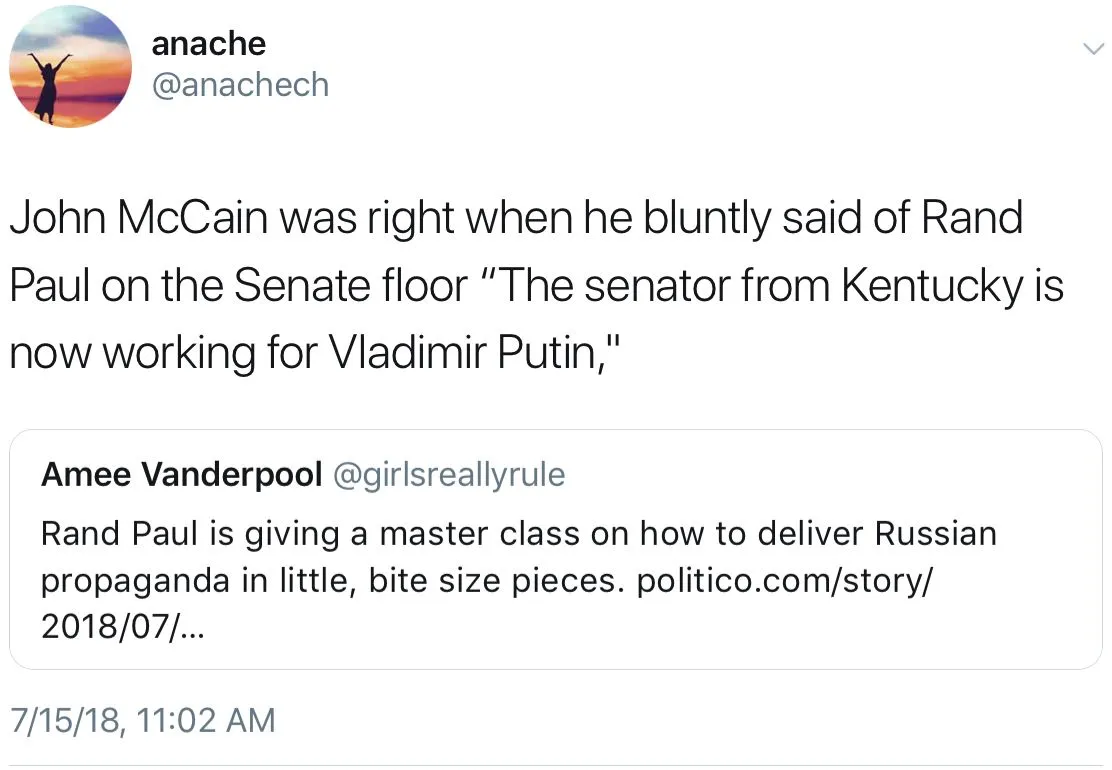Click the words "Senate floor" in the tweet

point(350,287)
